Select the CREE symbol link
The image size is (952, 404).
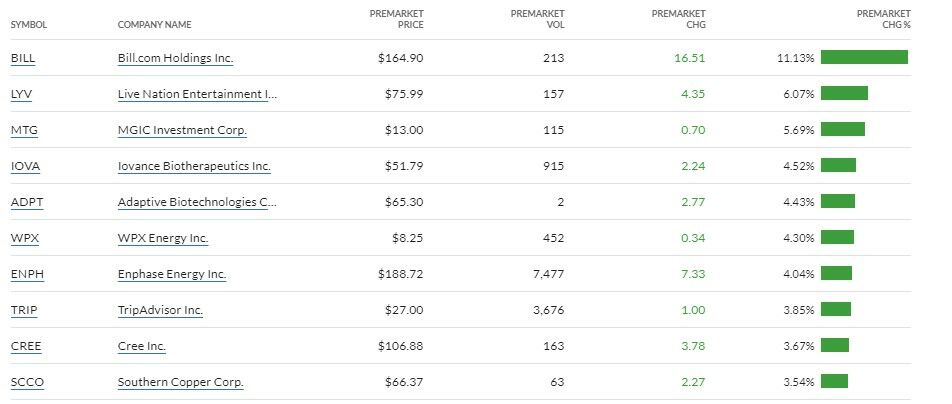[x=26, y=346]
